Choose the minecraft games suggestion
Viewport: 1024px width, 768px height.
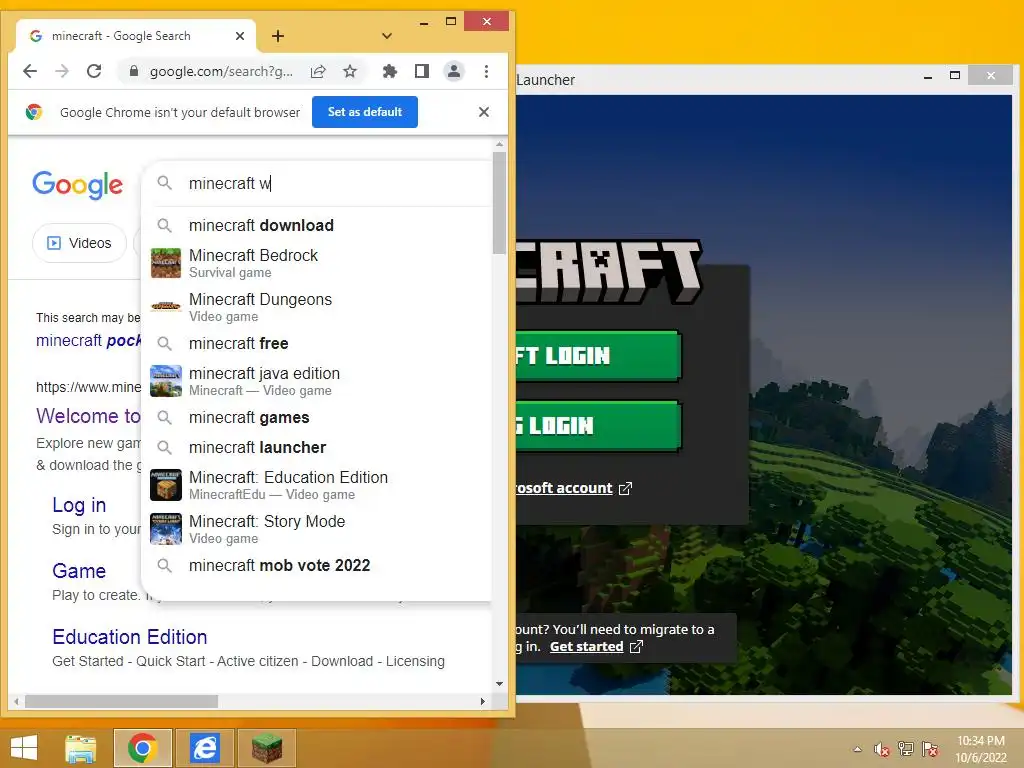click(x=317, y=417)
